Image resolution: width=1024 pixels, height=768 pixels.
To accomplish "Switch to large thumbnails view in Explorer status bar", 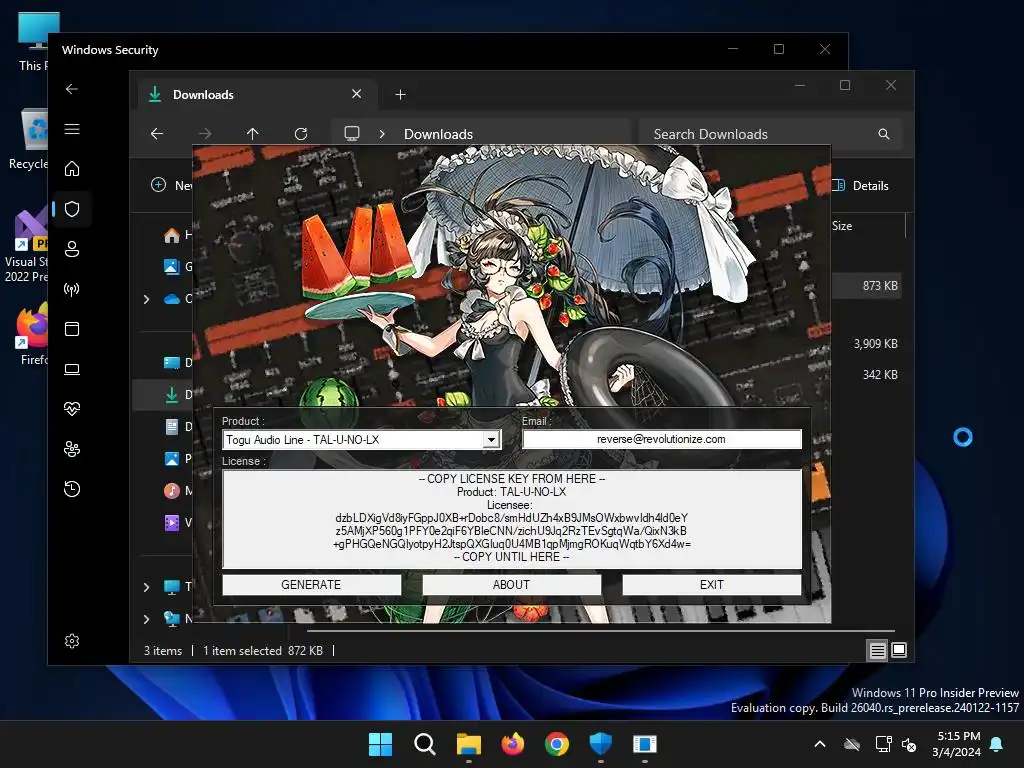I will [x=899, y=650].
